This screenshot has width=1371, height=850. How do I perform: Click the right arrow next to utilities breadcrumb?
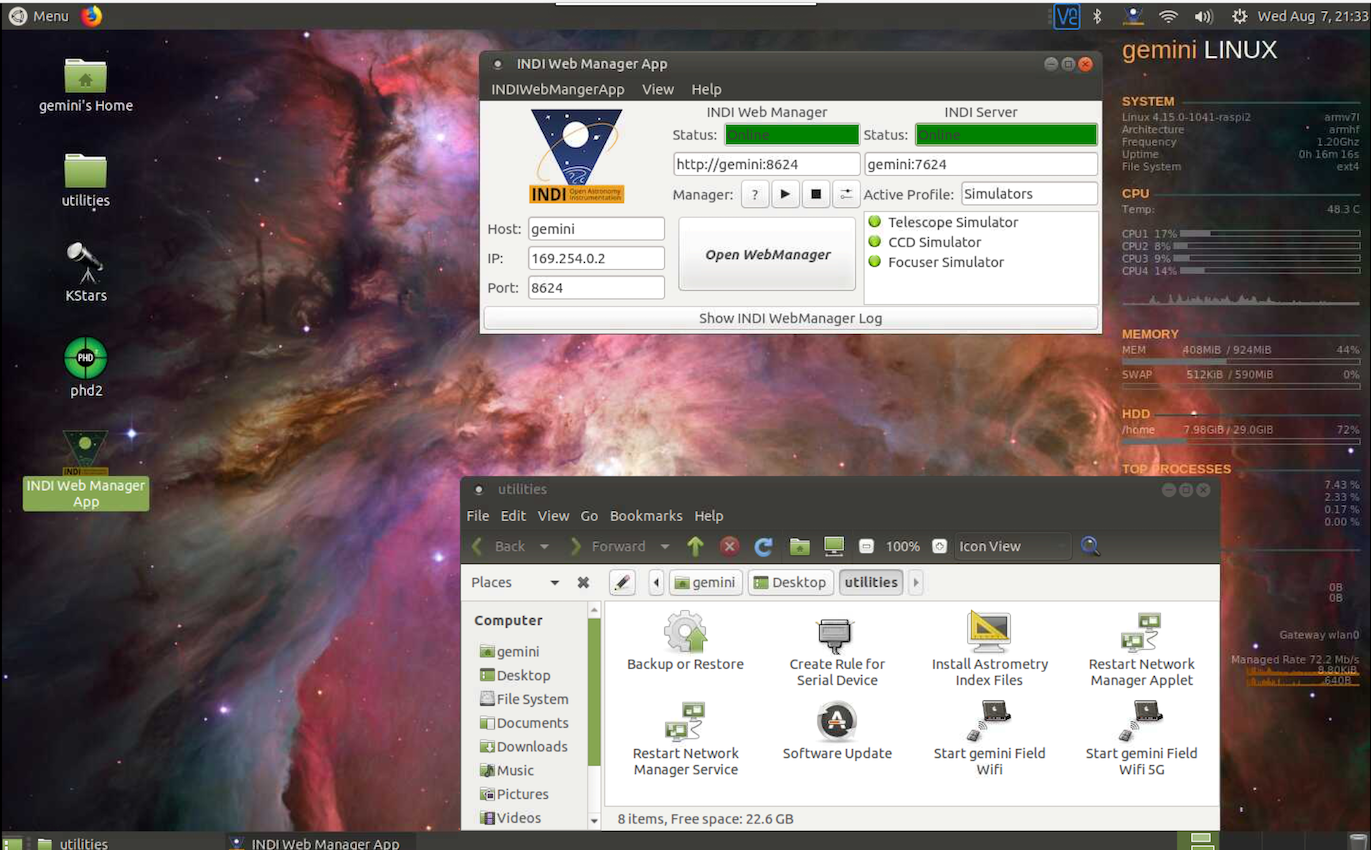pyautogui.click(x=915, y=582)
